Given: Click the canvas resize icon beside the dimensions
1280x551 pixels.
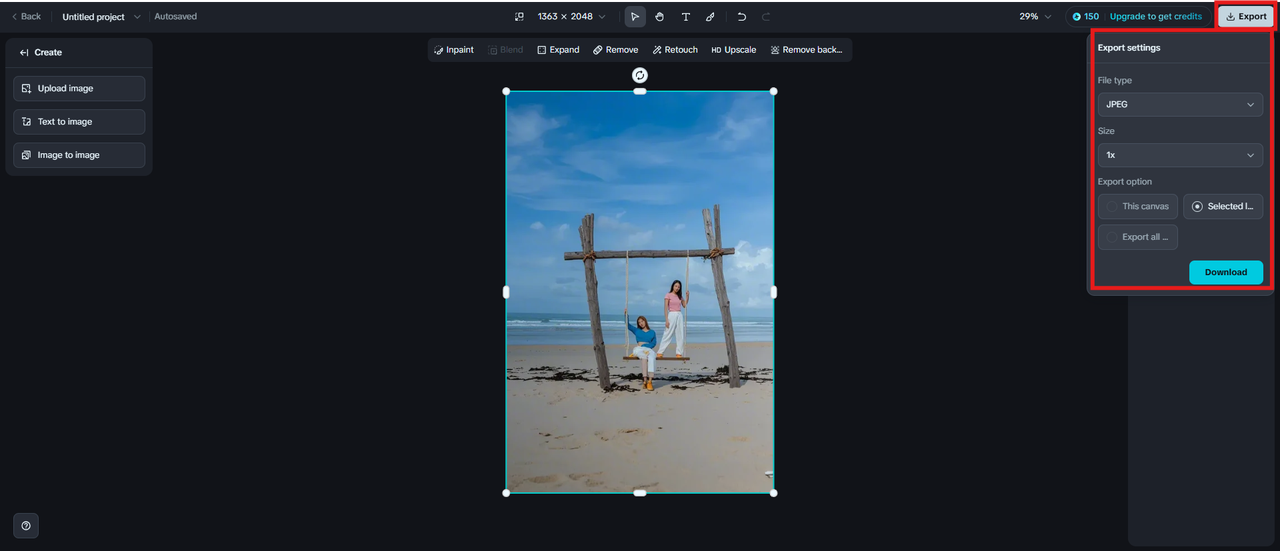Looking at the screenshot, I should 519,17.
